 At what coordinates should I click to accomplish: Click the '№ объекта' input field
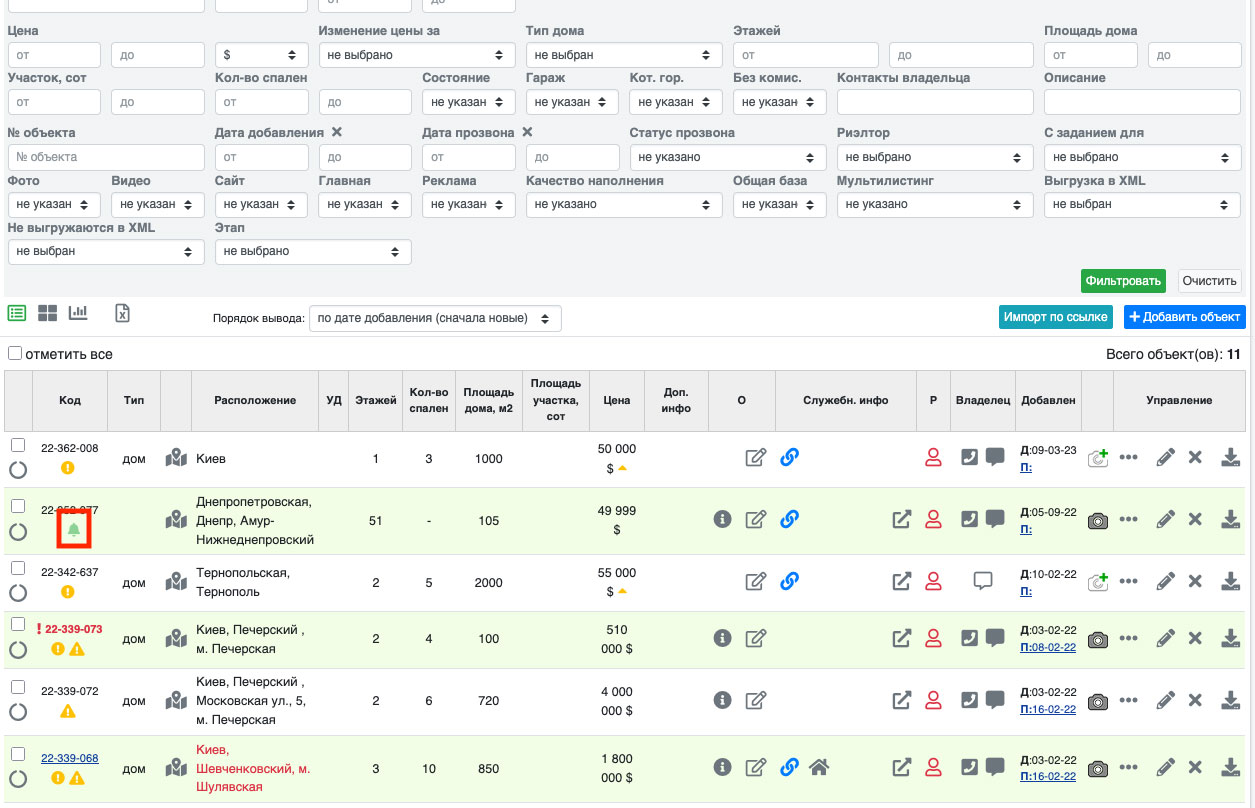(105, 157)
